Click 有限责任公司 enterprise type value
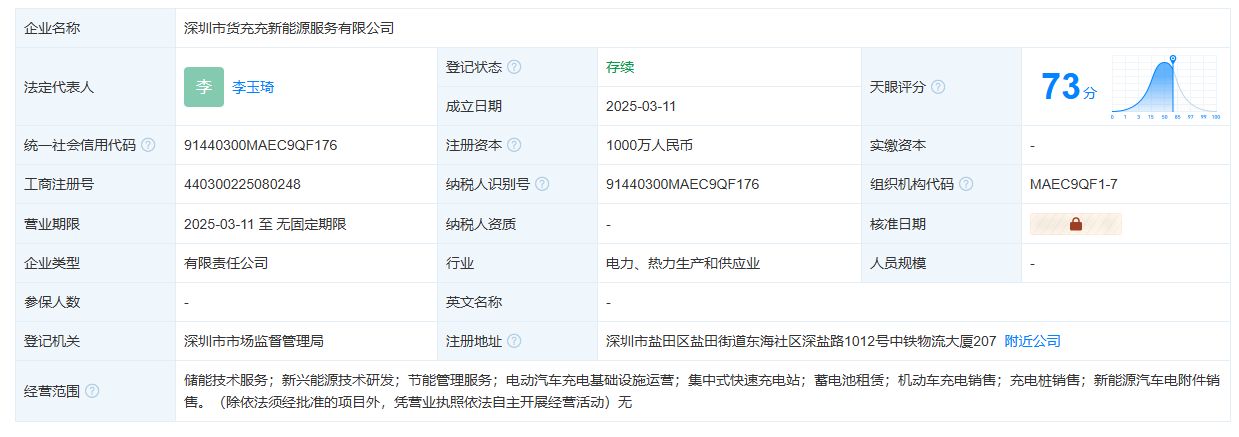 226,263
